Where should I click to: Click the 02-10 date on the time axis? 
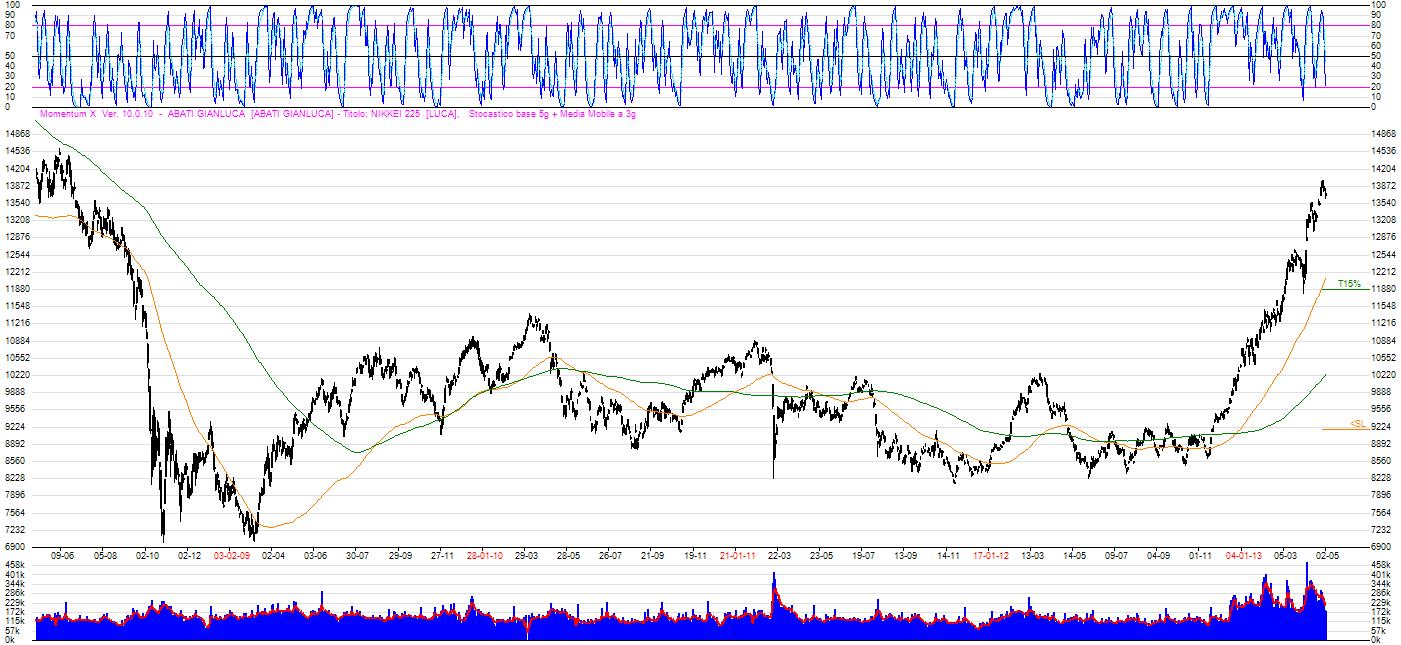coord(148,554)
